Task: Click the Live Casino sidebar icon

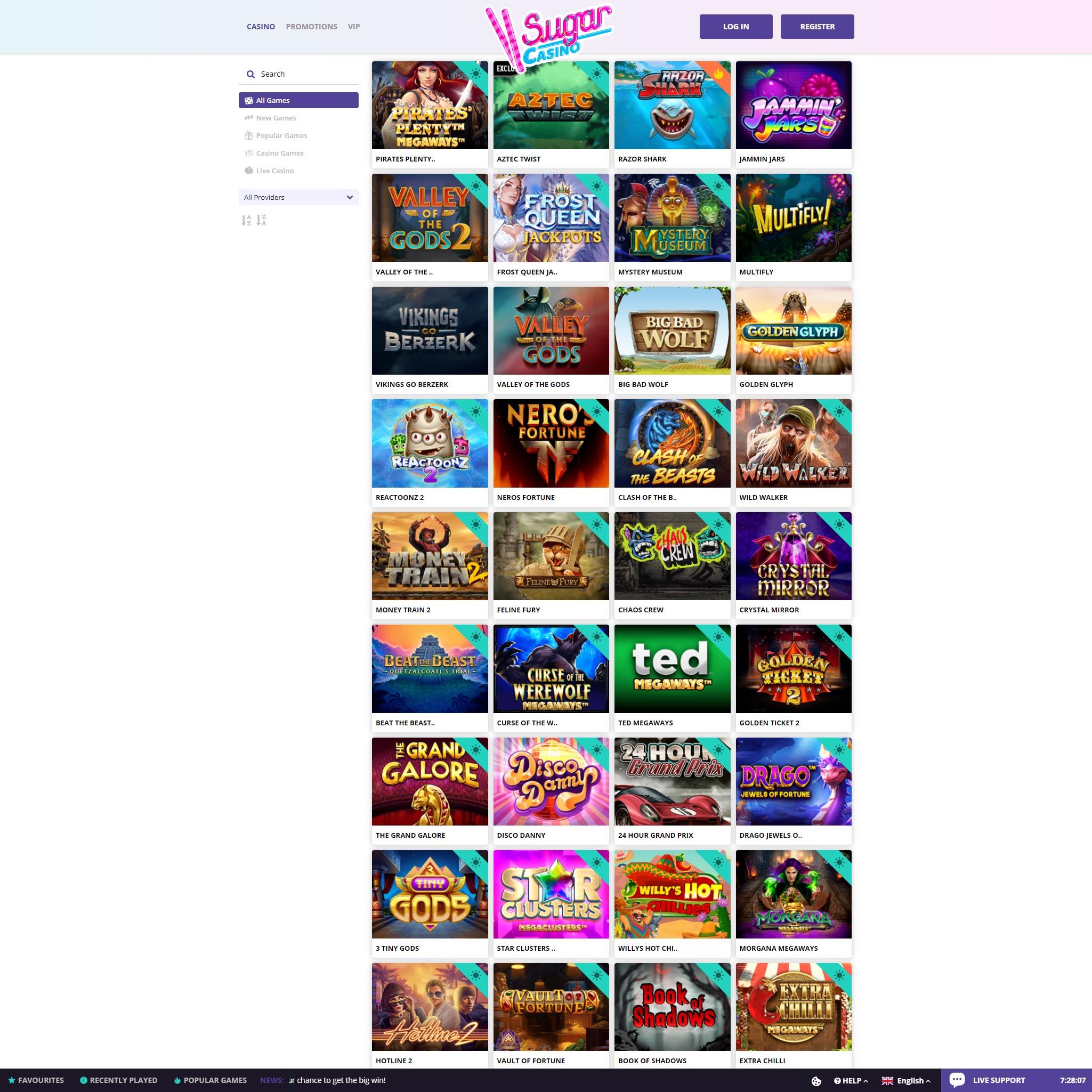Action: click(249, 170)
